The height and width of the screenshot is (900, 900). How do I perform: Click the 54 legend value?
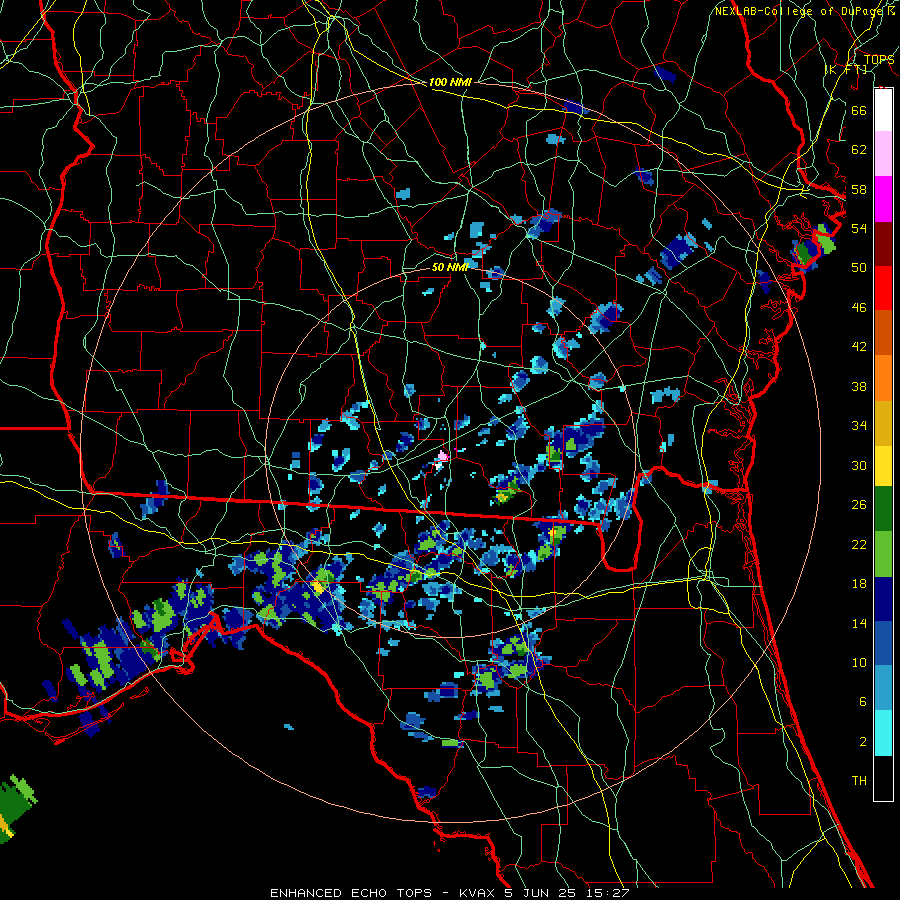(x=859, y=228)
